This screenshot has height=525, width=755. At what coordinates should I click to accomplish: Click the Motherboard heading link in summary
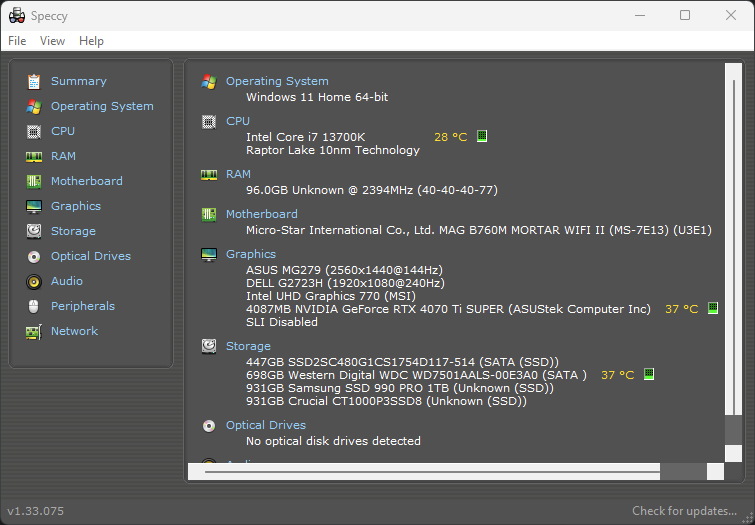pos(261,214)
